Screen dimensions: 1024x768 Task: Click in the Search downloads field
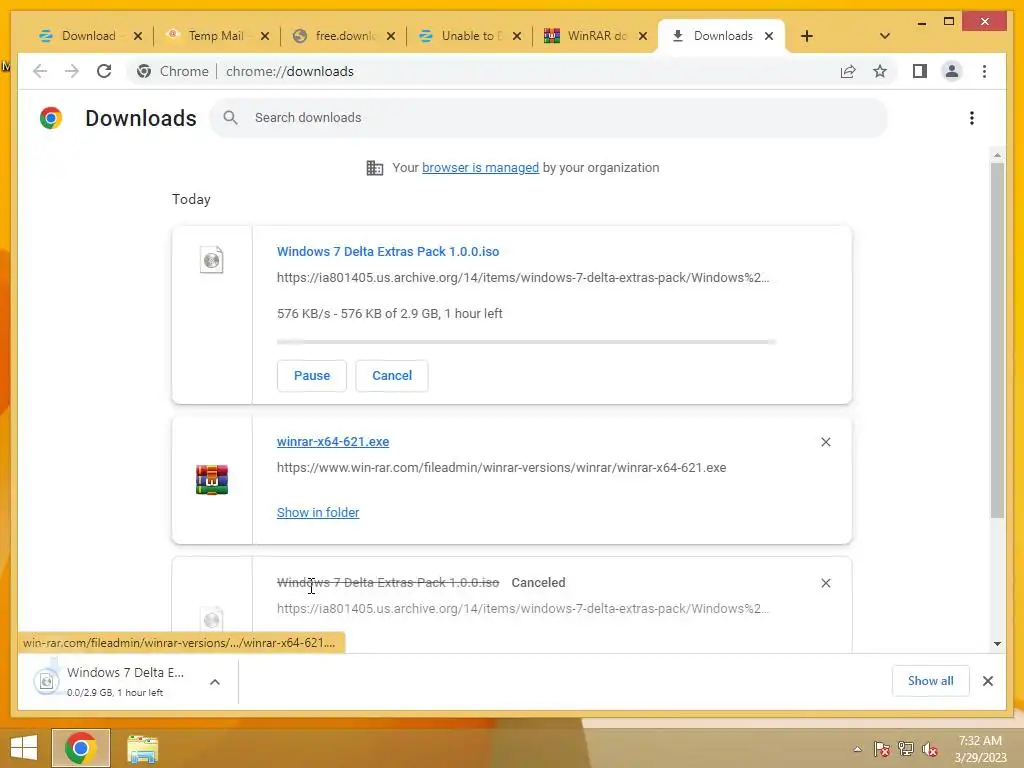[549, 118]
